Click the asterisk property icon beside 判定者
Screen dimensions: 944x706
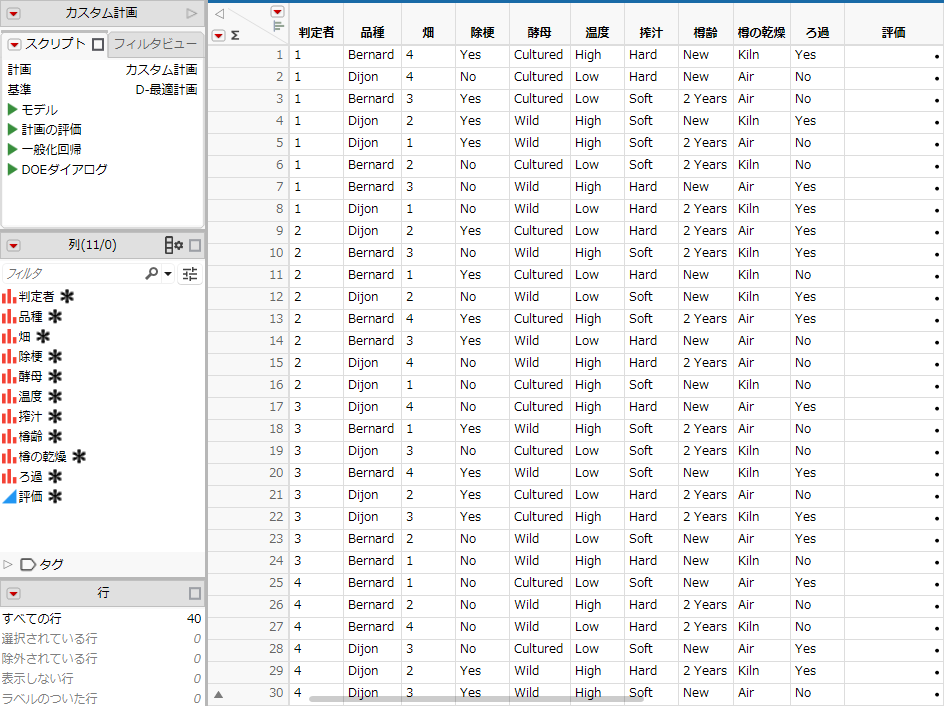67,296
